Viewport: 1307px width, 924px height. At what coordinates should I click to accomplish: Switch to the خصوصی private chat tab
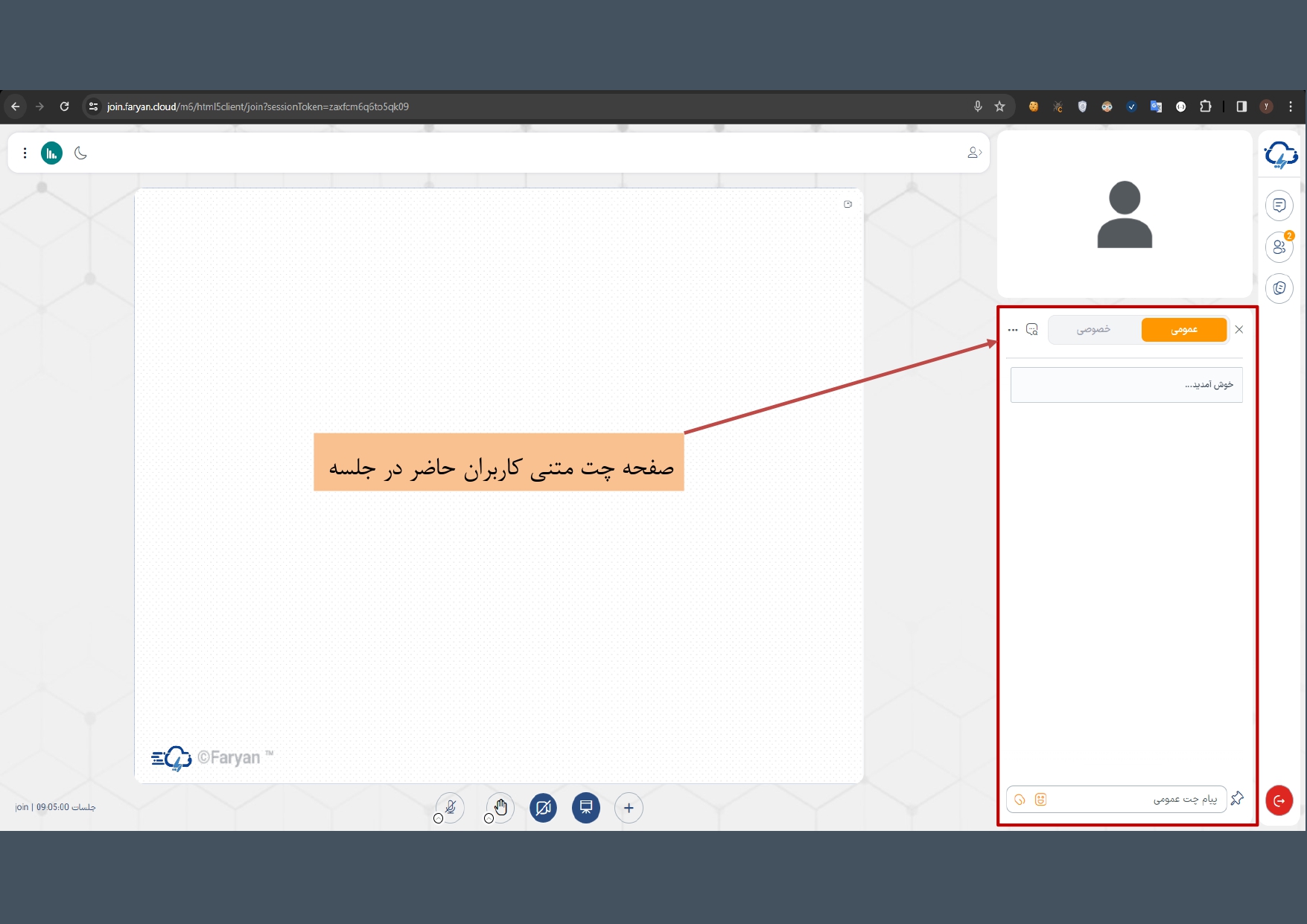tap(1093, 329)
